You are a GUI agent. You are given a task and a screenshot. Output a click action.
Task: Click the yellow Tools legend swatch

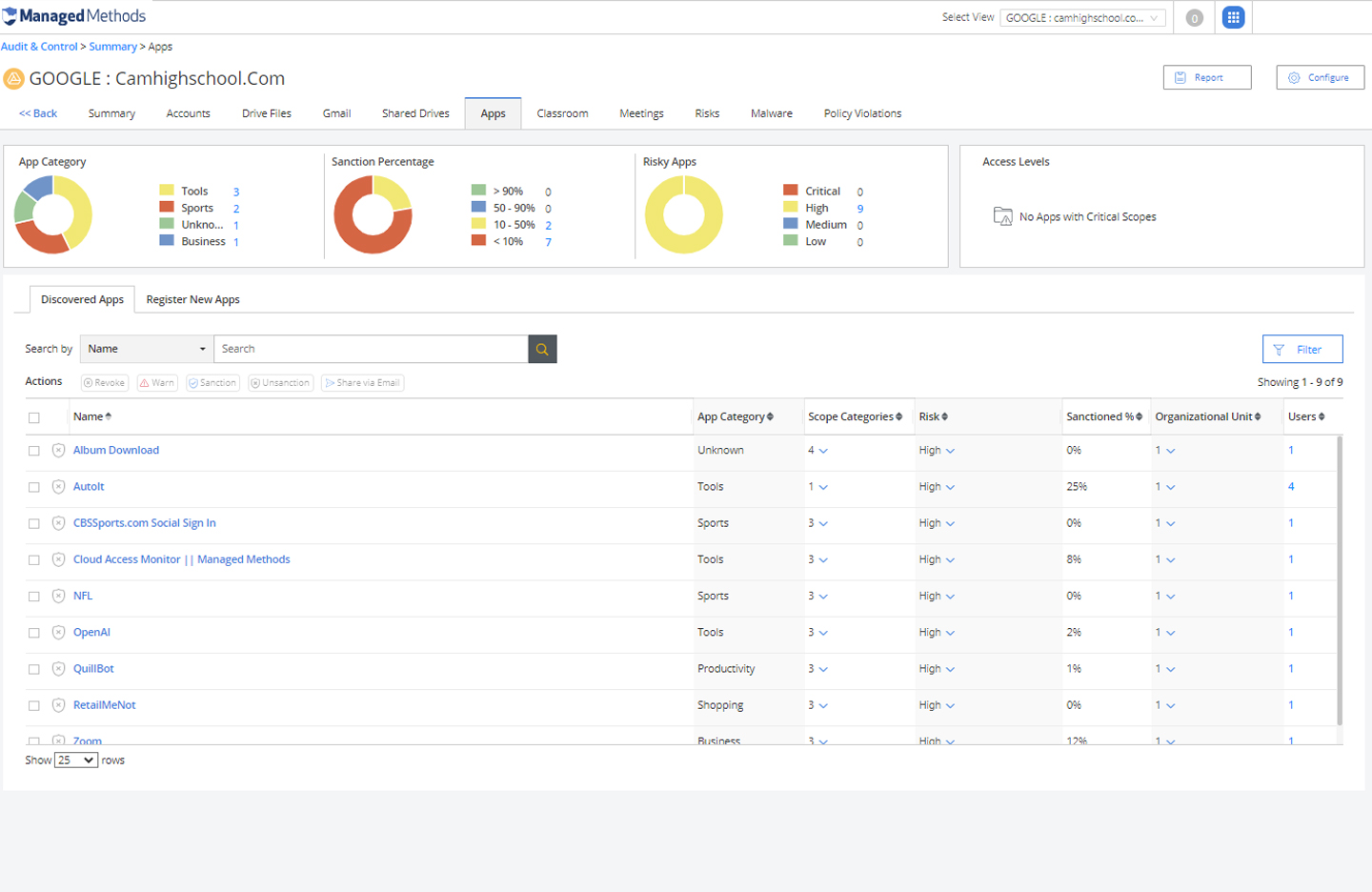167,191
